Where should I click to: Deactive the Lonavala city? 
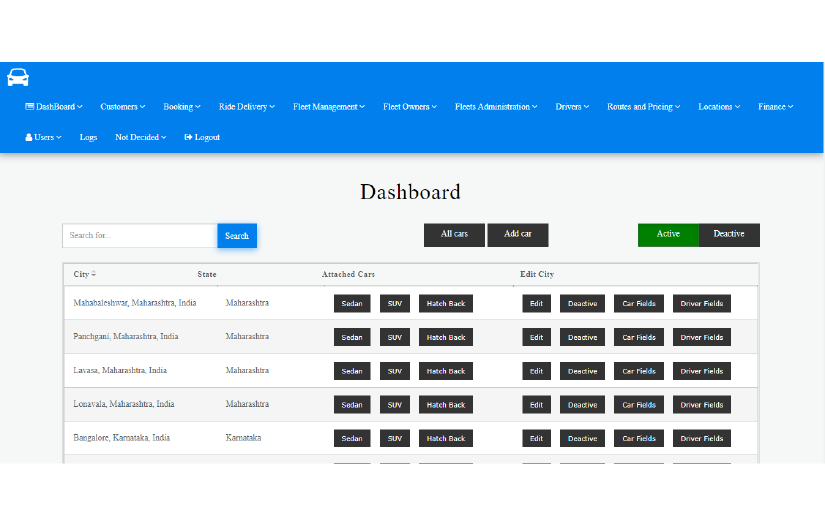(x=582, y=405)
